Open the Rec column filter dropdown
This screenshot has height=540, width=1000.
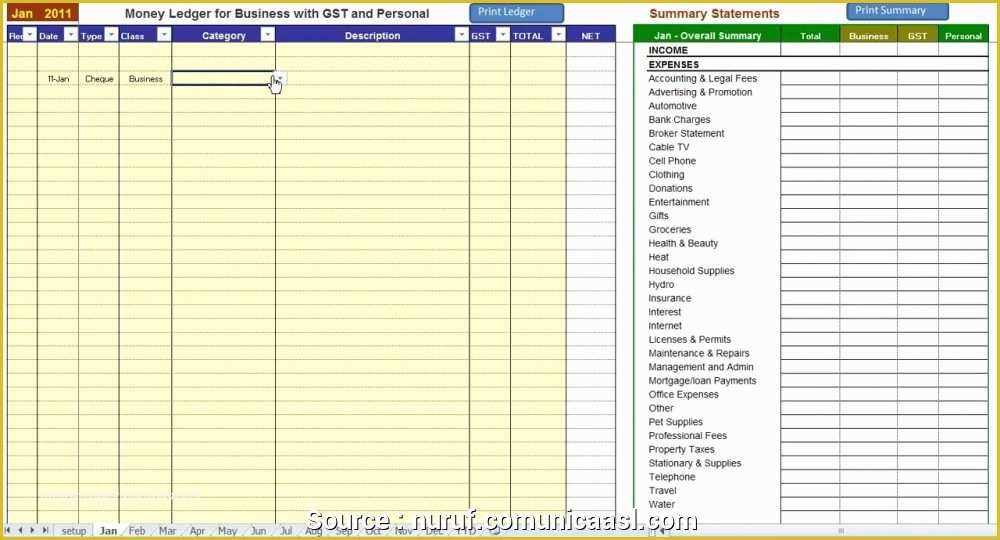click(x=30, y=35)
